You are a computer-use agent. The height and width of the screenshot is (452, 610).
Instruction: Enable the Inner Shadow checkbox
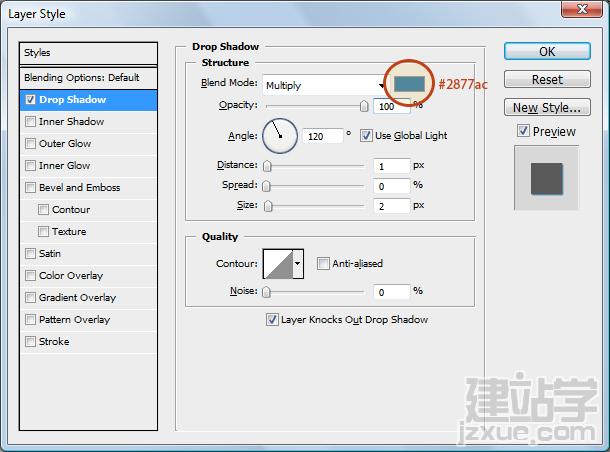(x=30, y=122)
